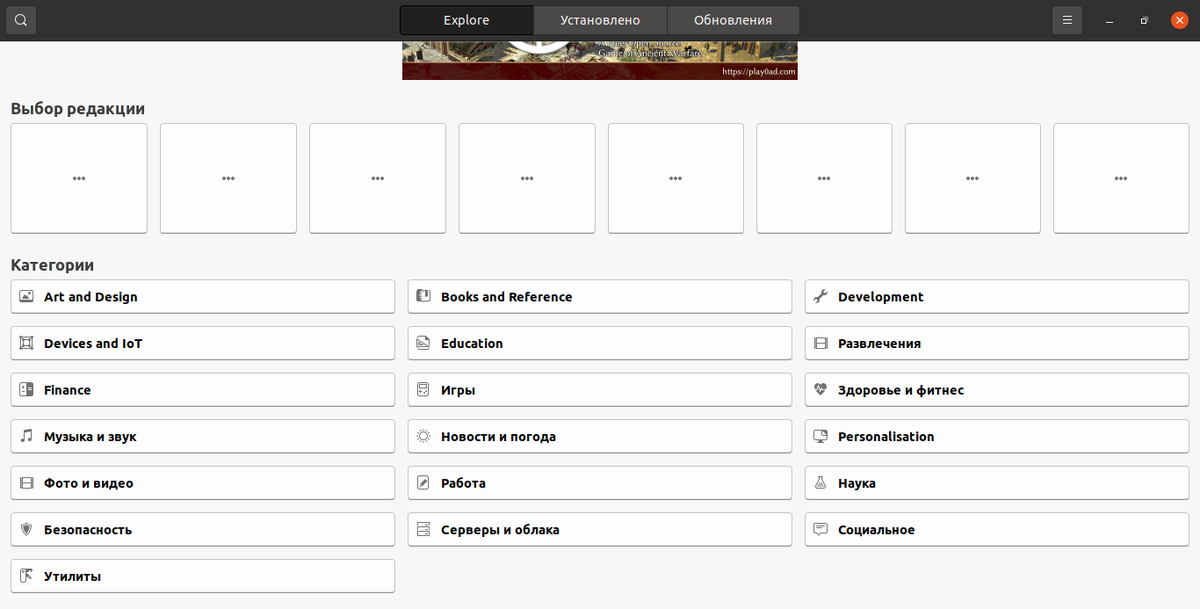
Task: Open the Обновления tab
Action: pos(733,20)
